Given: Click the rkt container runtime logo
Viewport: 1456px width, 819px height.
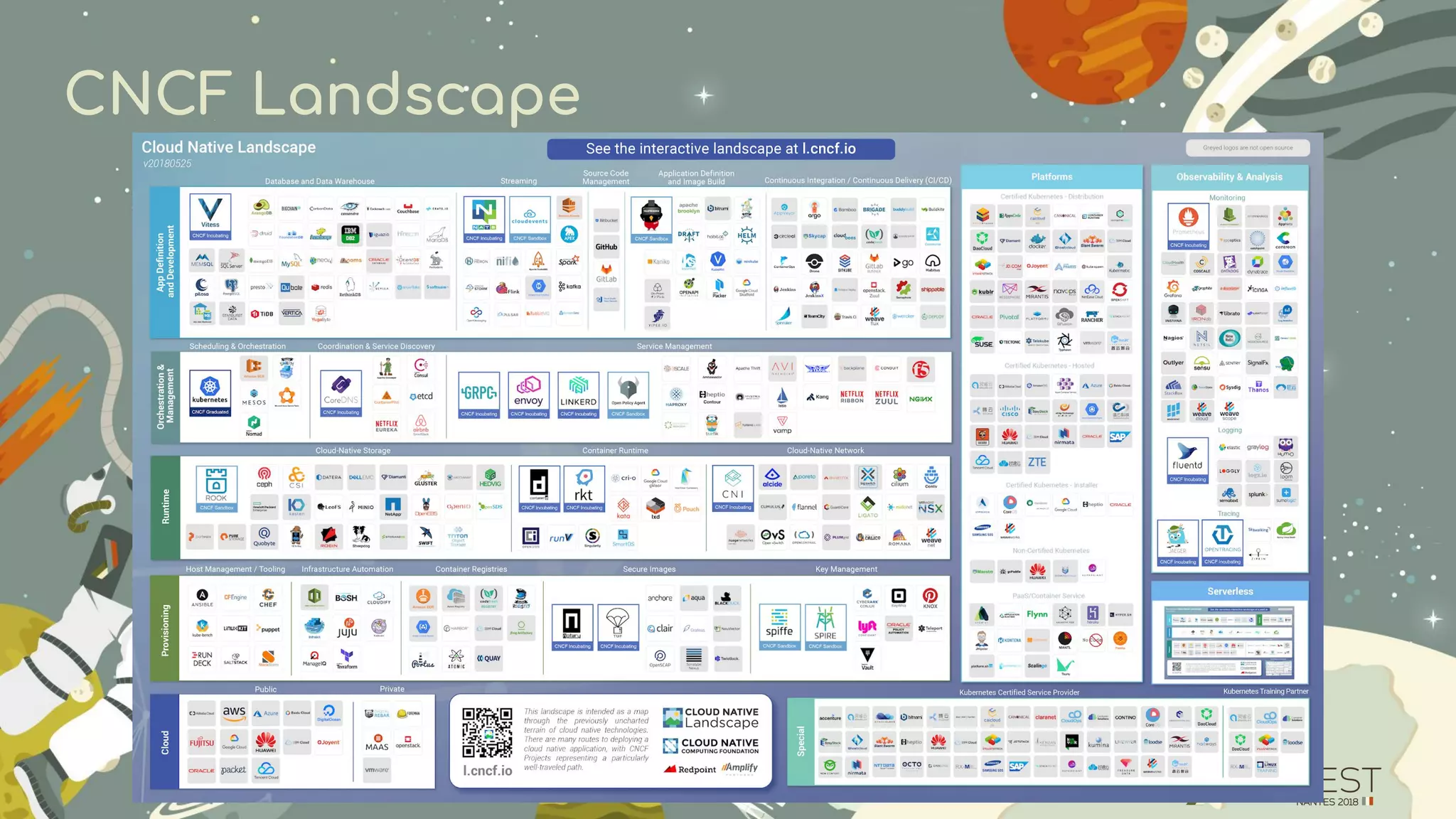Looking at the screenshot, I should (x=584, y=488).
